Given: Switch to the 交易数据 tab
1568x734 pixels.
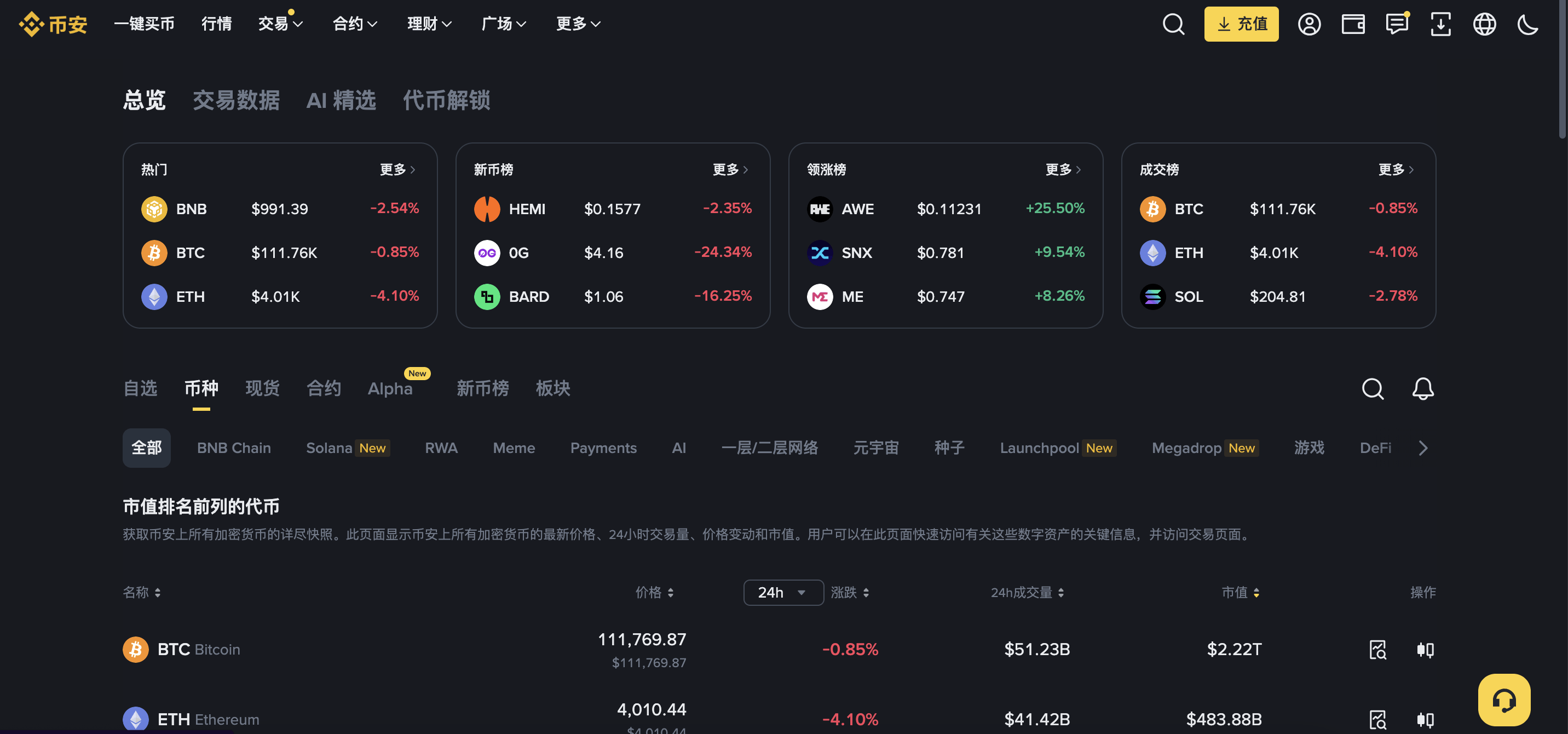Looking at the screenshot, I should pyautogui.click(x=236, y=100).
